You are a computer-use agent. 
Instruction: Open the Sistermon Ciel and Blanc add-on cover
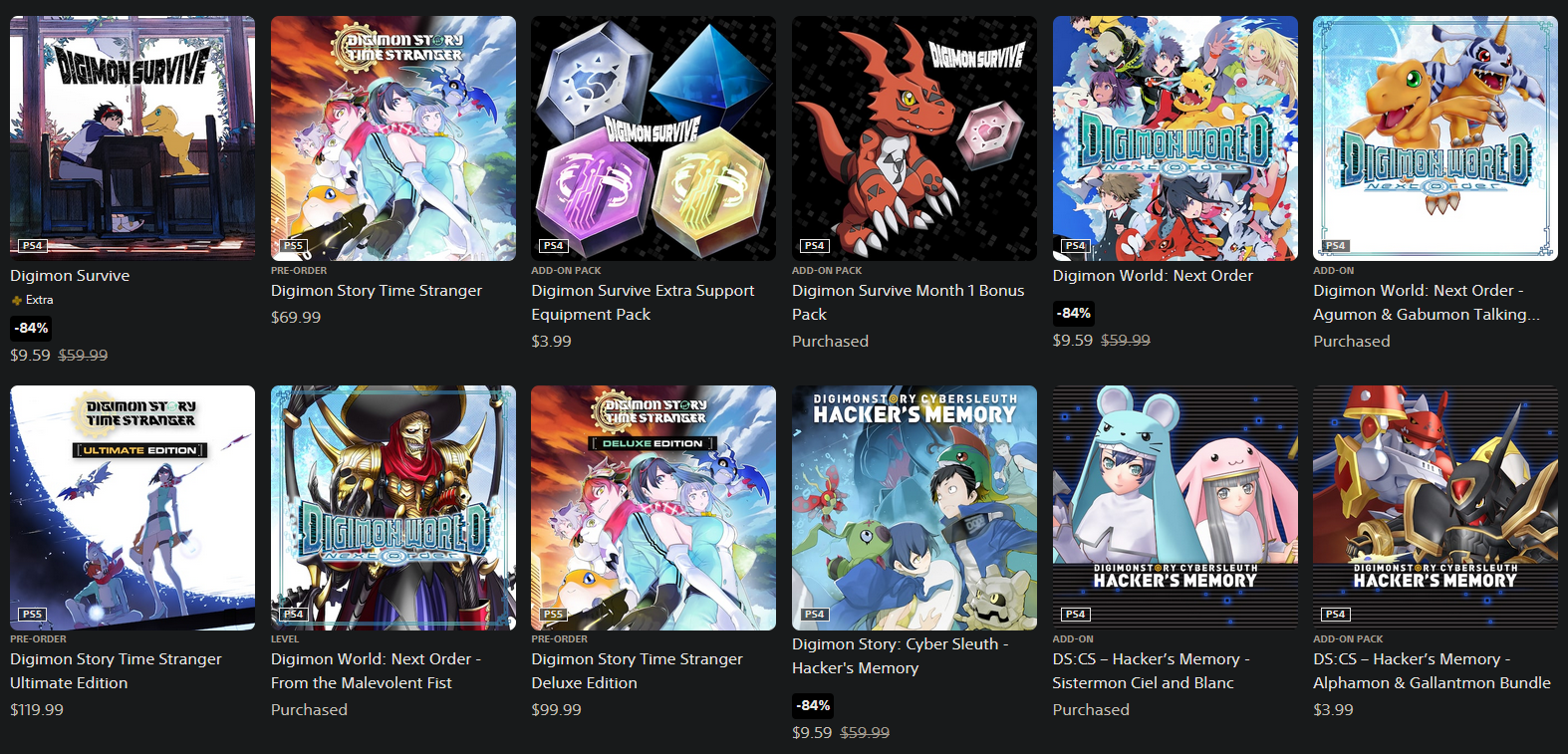pos(1176,508)
